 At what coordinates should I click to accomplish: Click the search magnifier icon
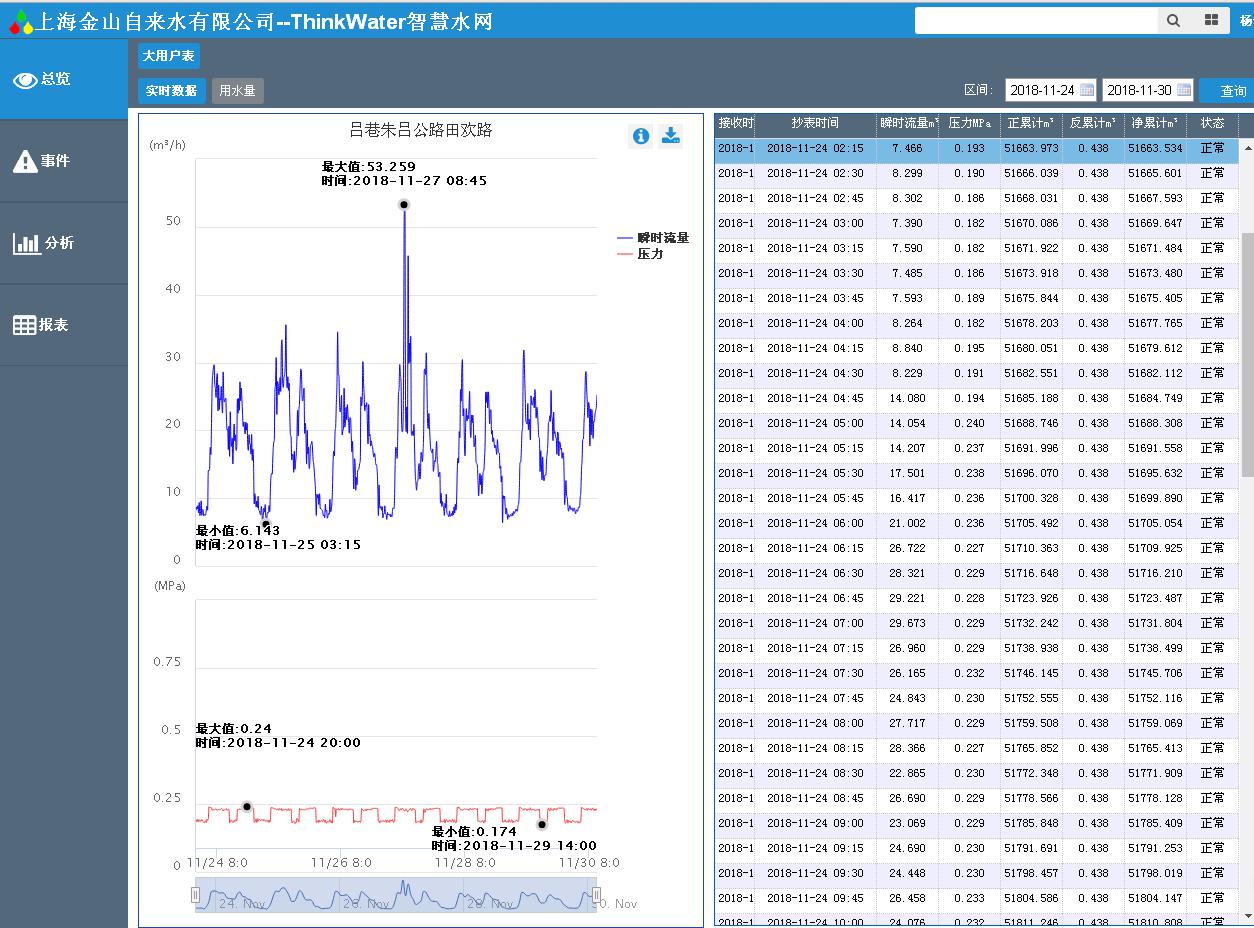coord(1173,20)
